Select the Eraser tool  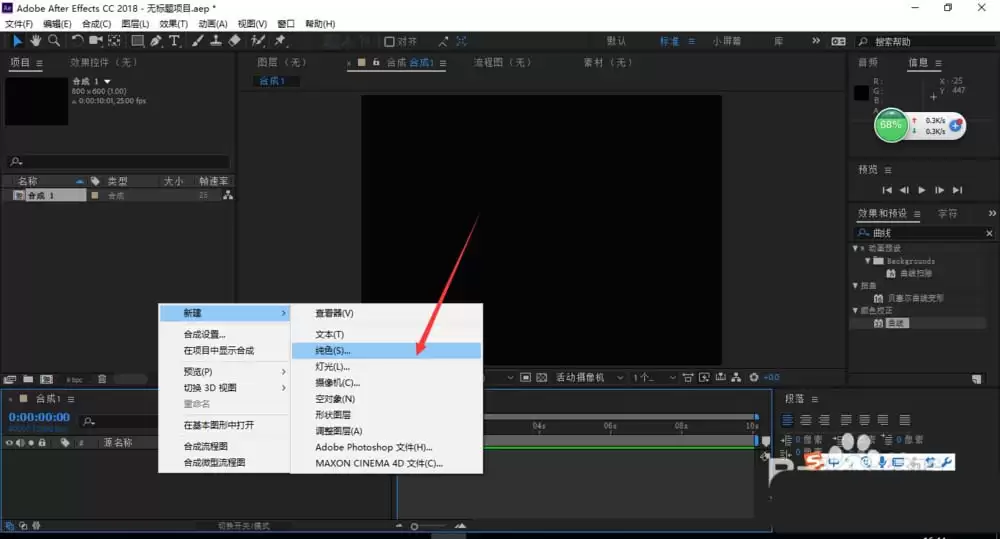(x=235, y=41)
